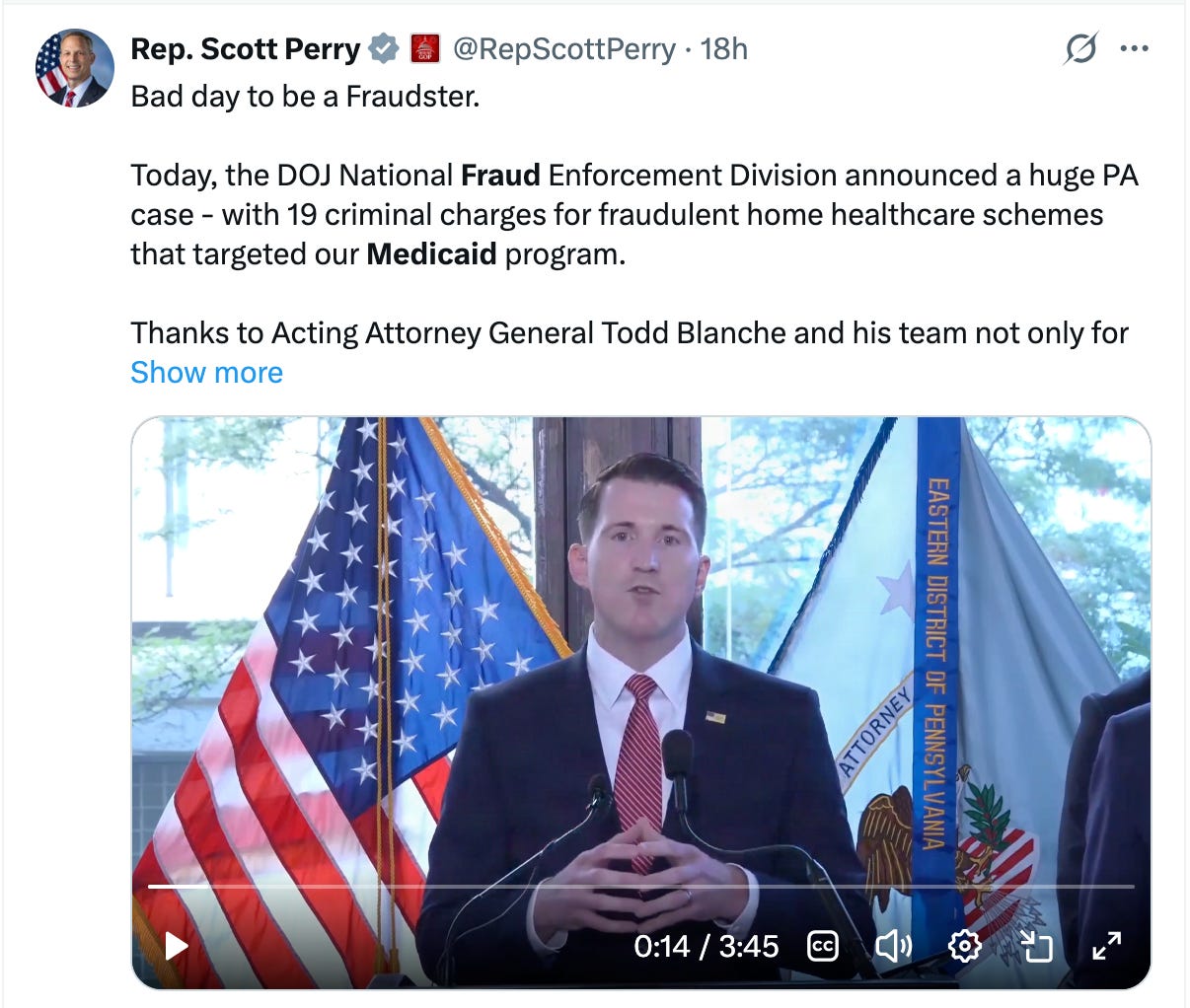Open the post via the 18h timestamp
The height and width of the screenshot is (1008, 1190).
(x=724, y=48)
